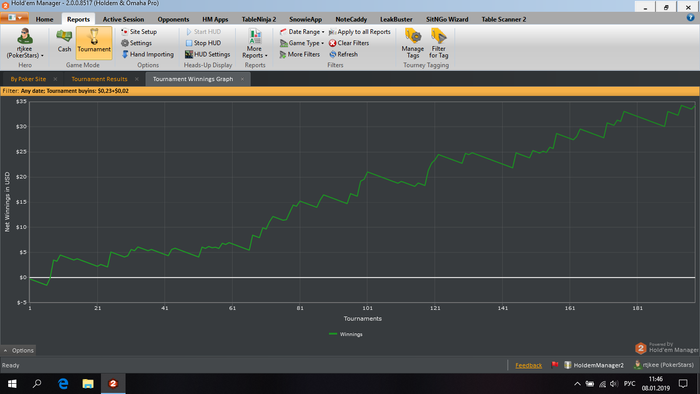Open the Windows Start menu
This screenshot has height=394, width=700.
point(12,384)
